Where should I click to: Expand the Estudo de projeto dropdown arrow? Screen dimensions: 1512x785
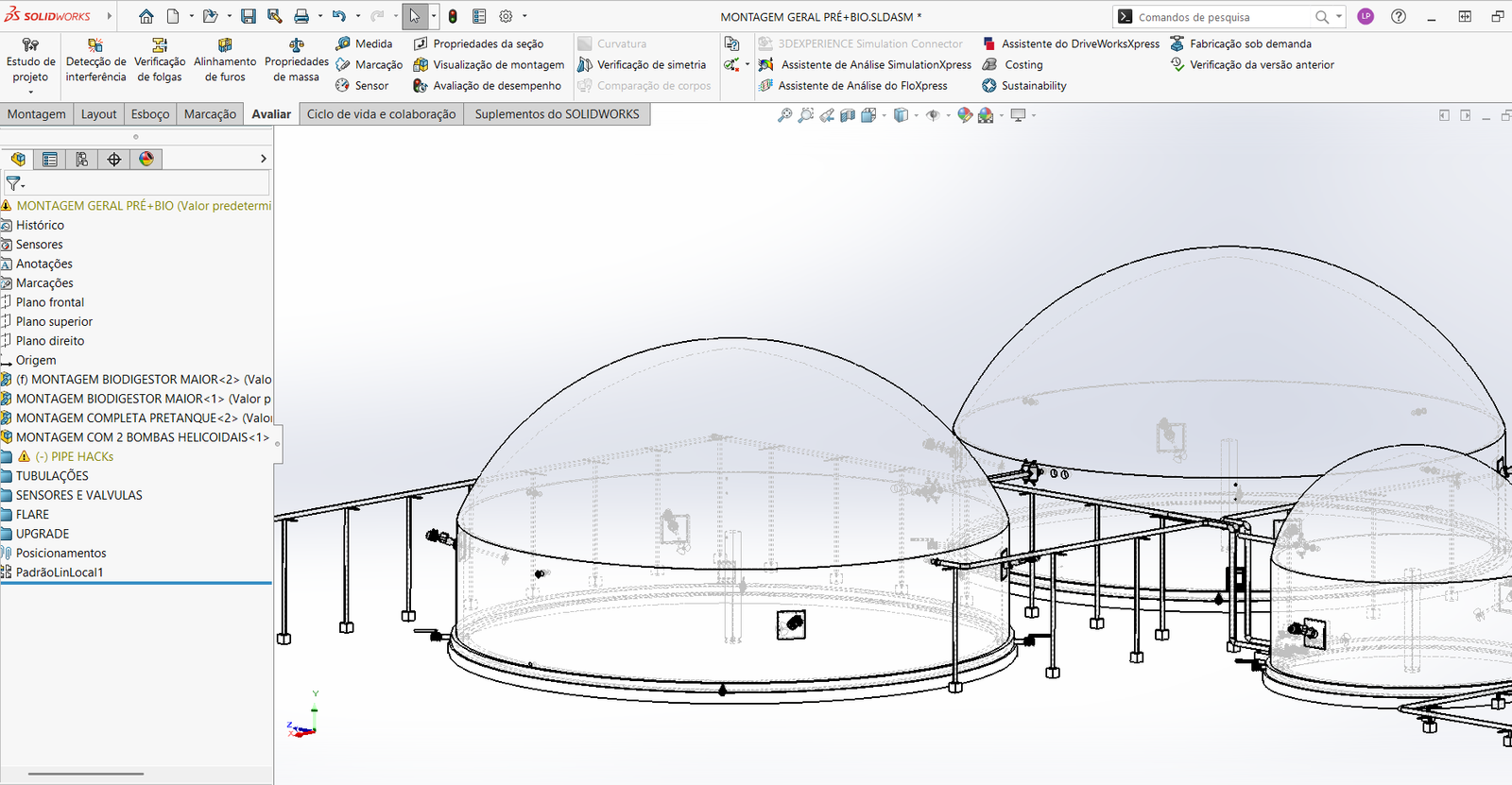30,92
